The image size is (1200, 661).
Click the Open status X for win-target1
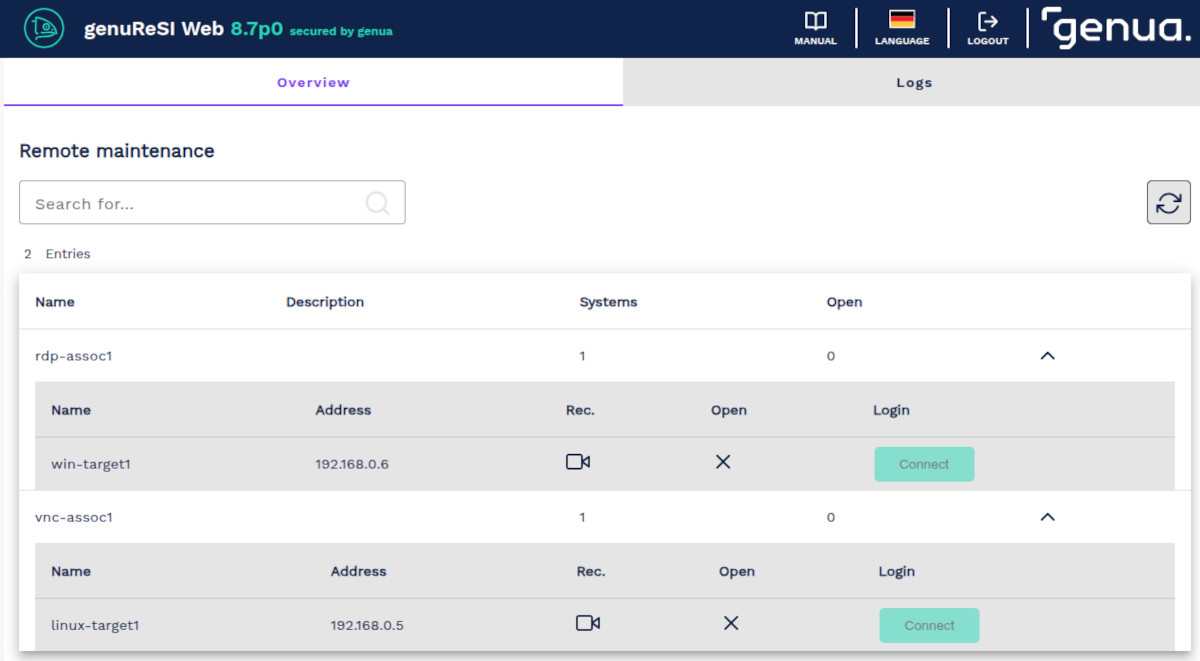tap(723, 462)
